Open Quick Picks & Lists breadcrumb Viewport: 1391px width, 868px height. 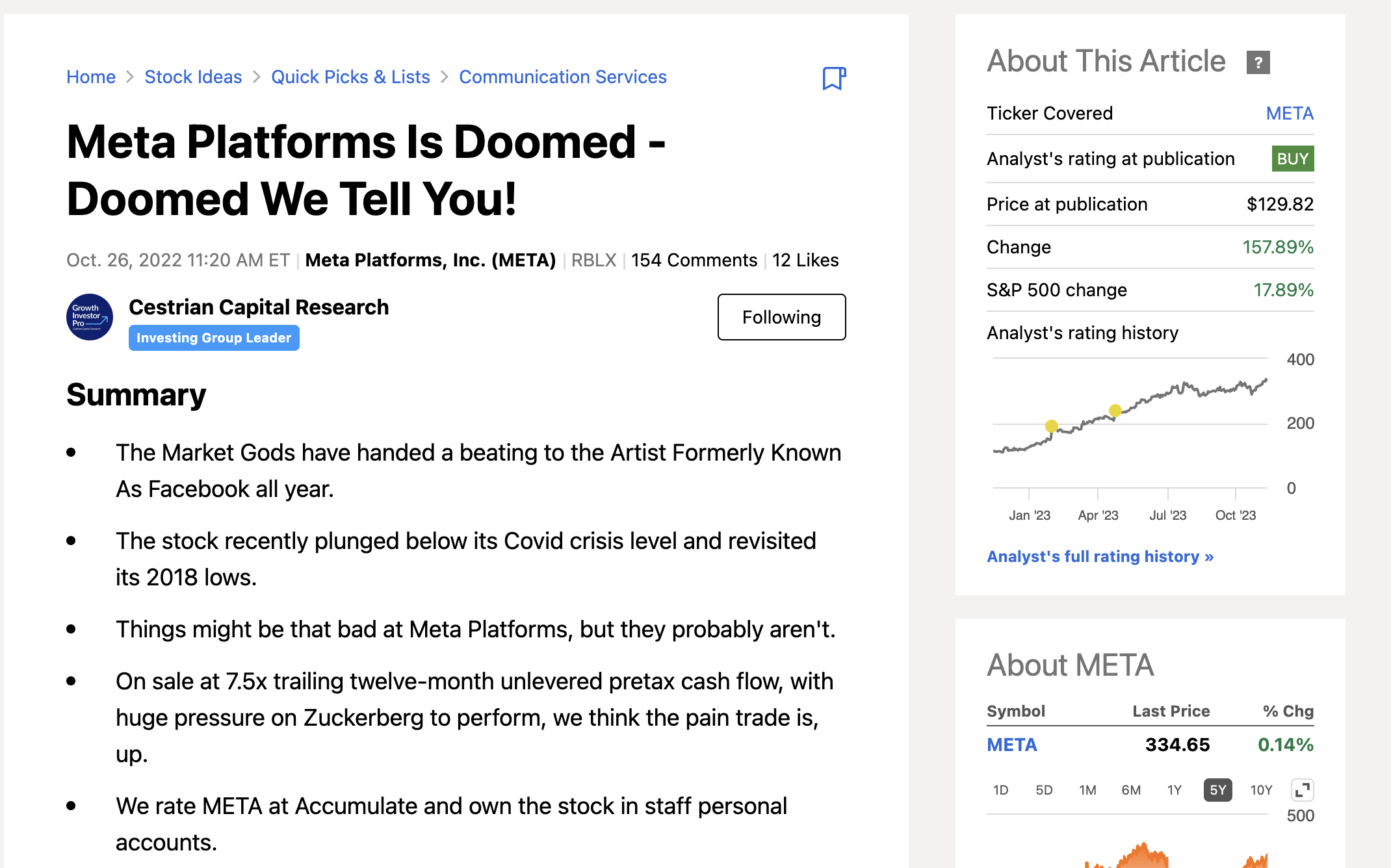pos(350,77)
